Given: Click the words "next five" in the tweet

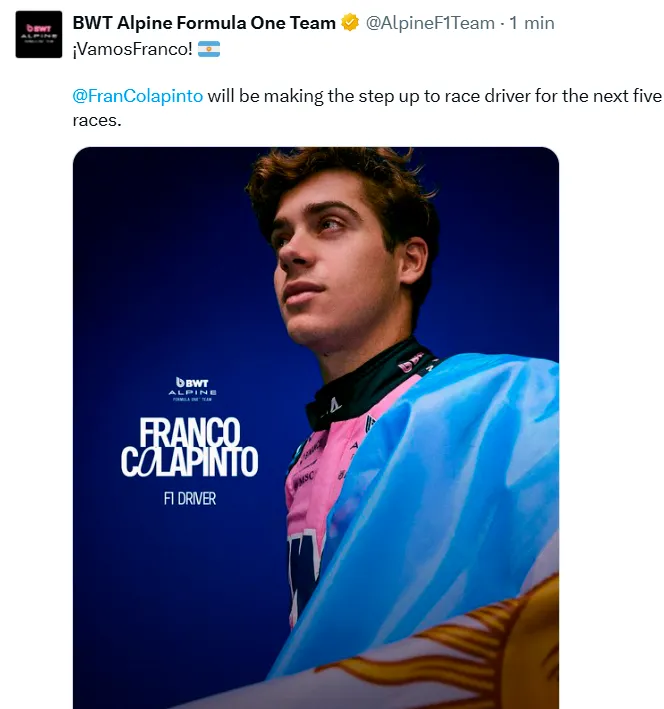Looking at the screenshot, I should click(x=621, y=97).
